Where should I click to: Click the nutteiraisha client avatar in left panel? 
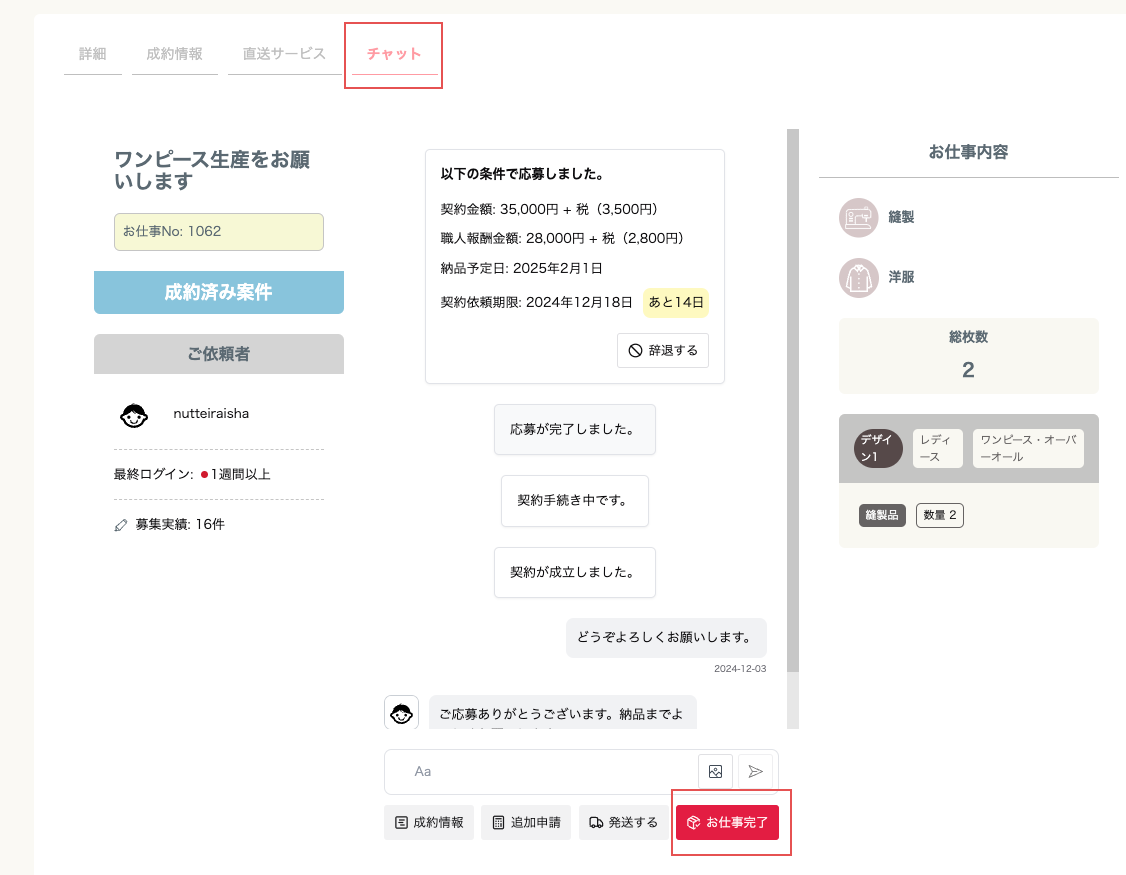tap(134, 415)
